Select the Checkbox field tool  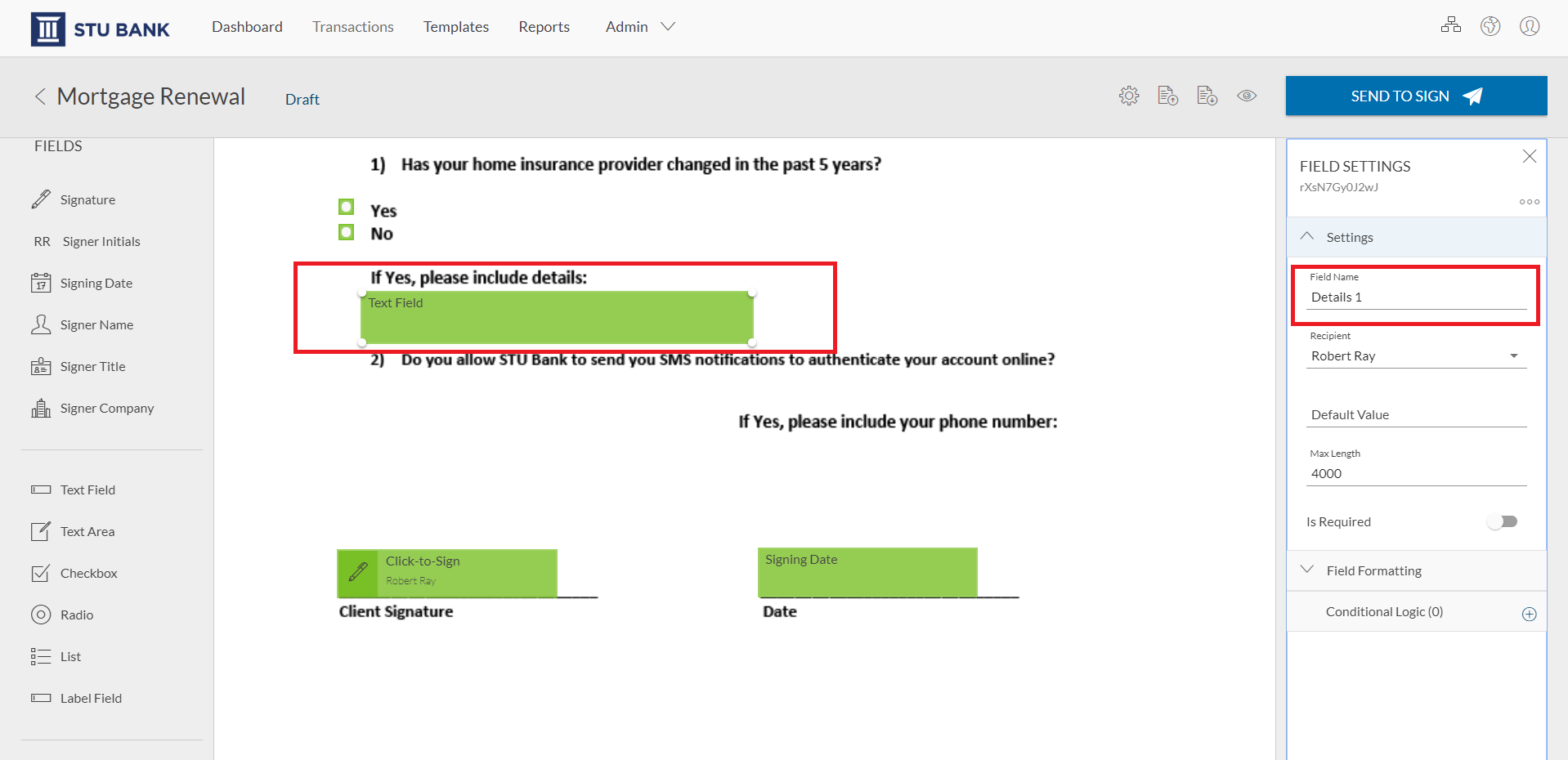tap(74, 573)
